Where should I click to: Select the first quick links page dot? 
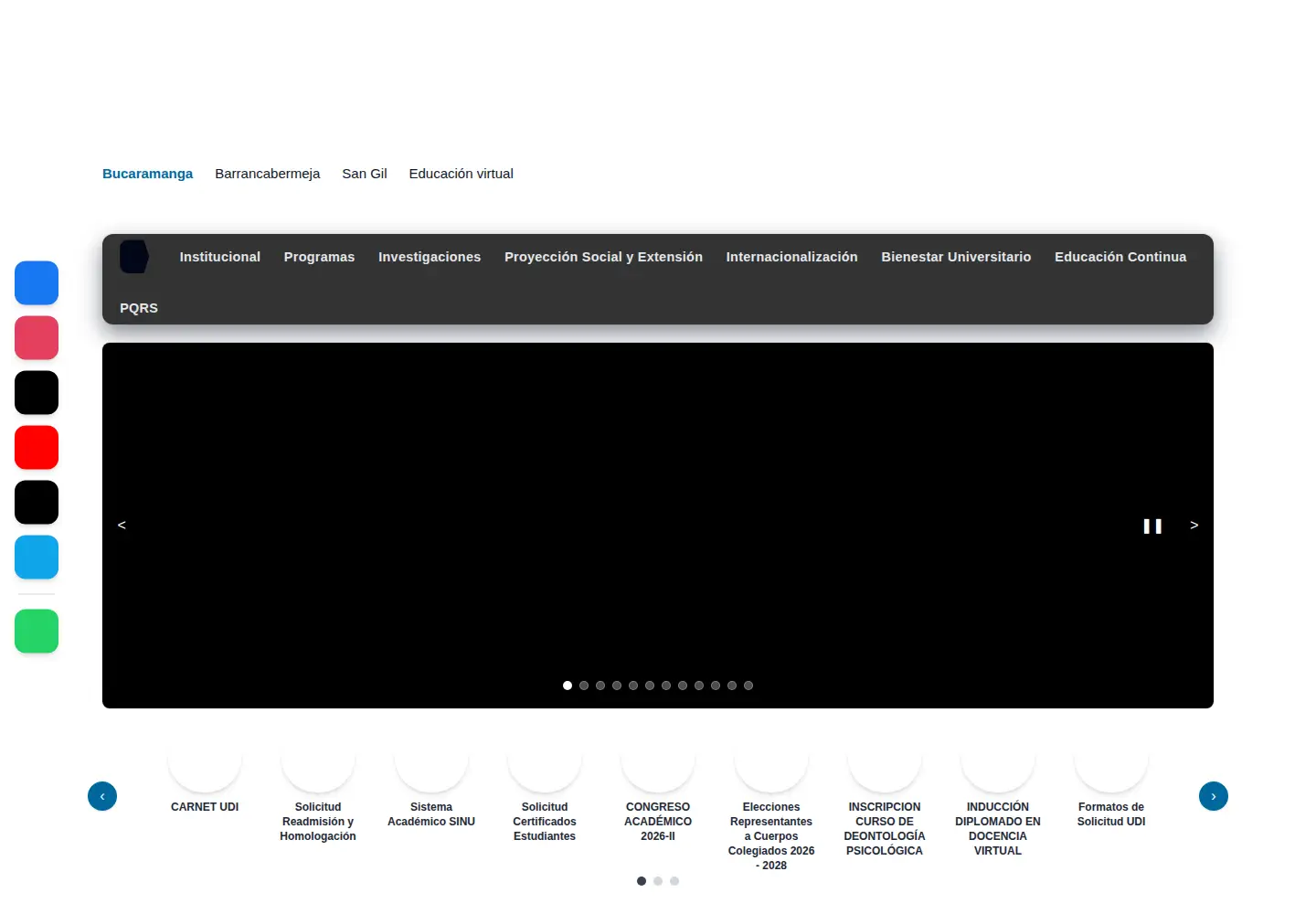(x=642, y=881)
